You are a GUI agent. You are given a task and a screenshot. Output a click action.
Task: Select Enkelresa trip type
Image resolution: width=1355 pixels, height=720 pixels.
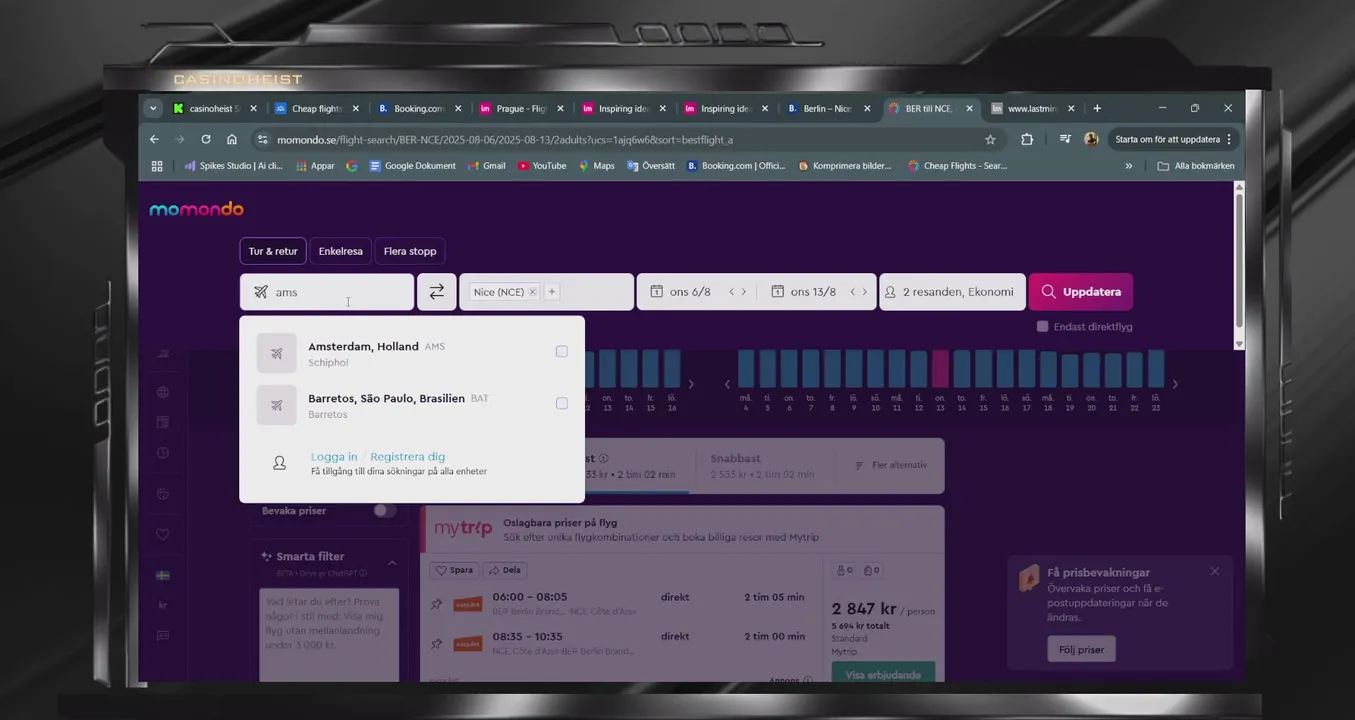(340, 251)
